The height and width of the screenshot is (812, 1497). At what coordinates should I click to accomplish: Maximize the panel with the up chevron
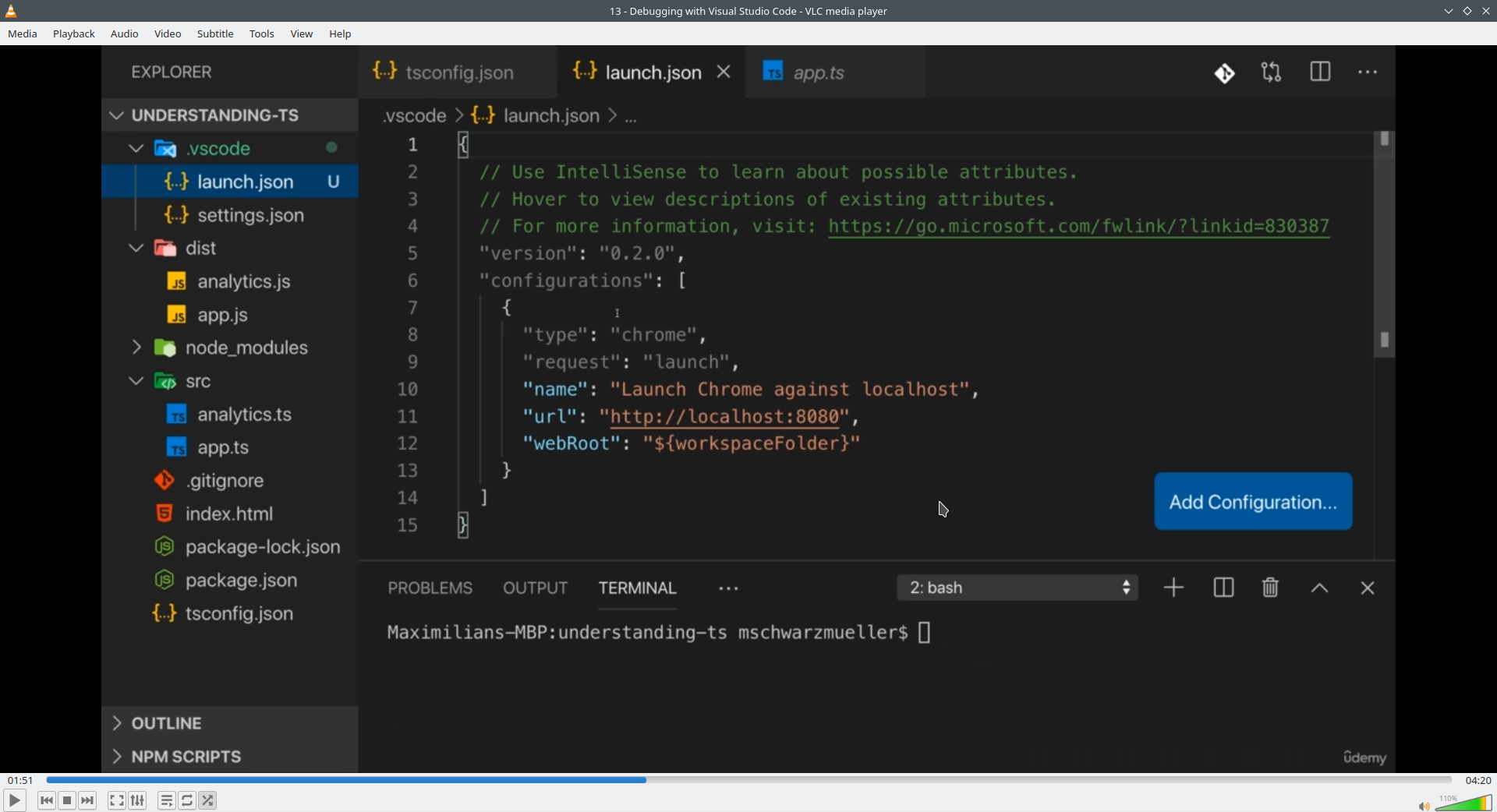1319,589
